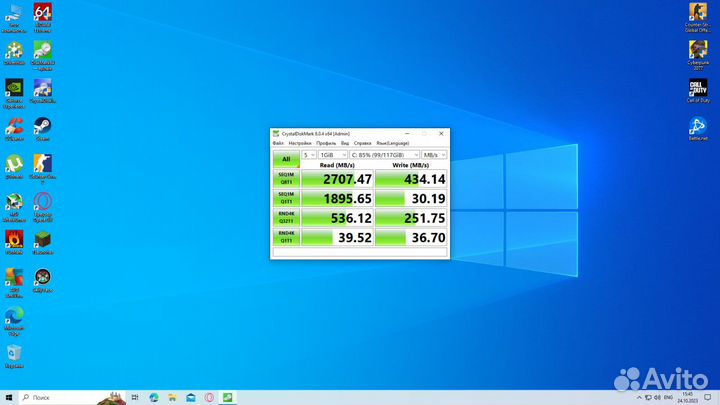The width and height of the screenshot is (720, 405).
Task: Run the RND4K Q32T1 test
Action: pyautogui.click(x=286, y=218)
